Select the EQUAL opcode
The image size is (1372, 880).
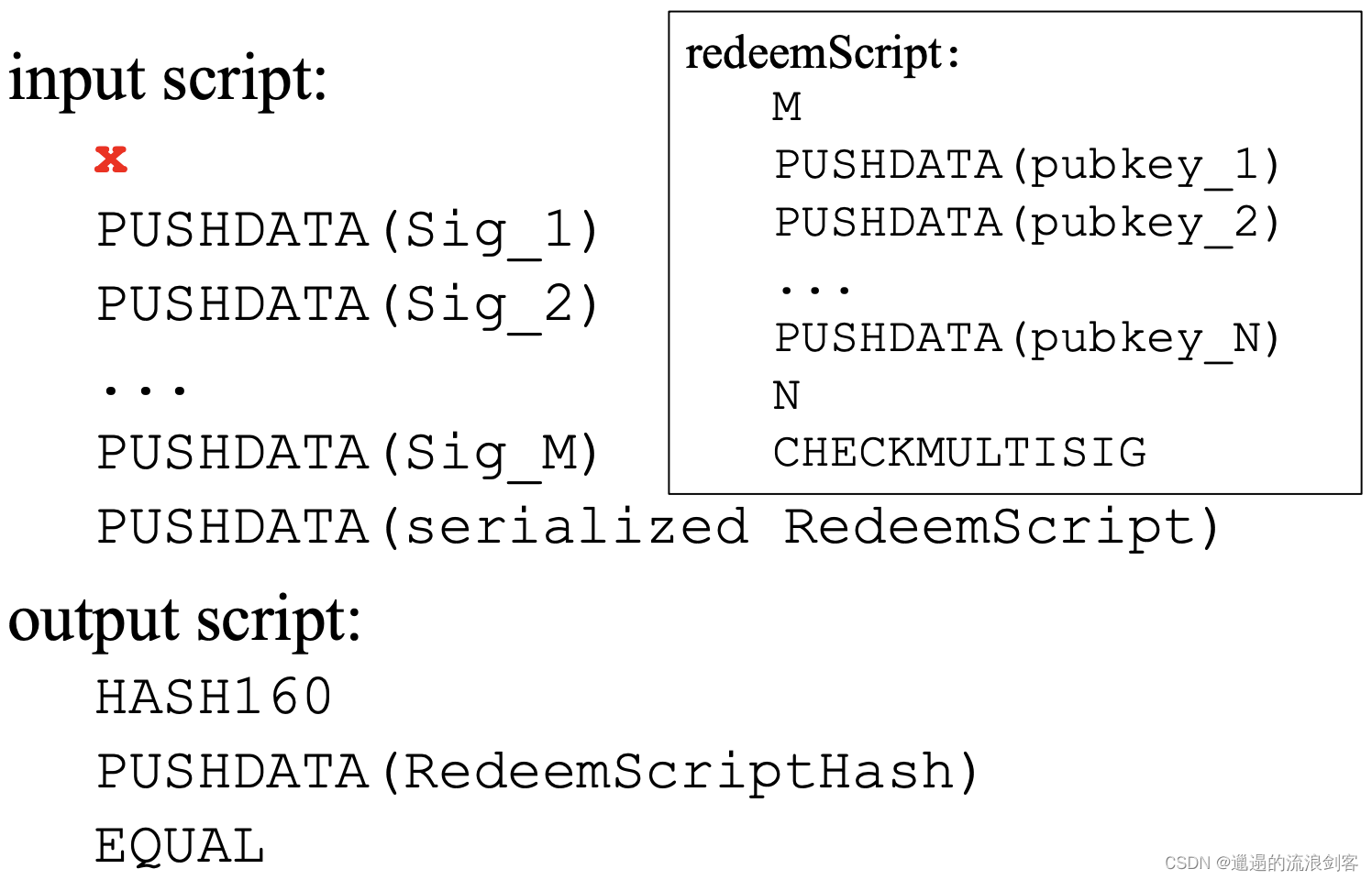point(181,846)
